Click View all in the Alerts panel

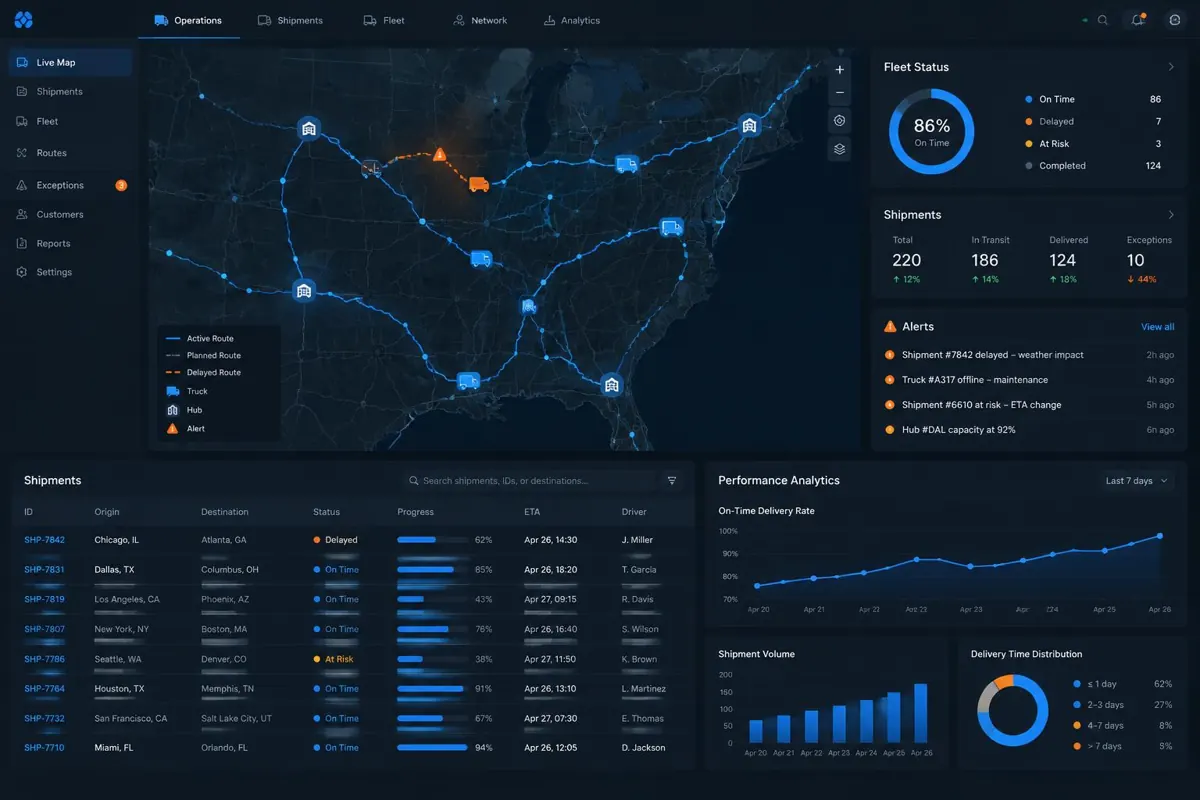click(1158, 327)
